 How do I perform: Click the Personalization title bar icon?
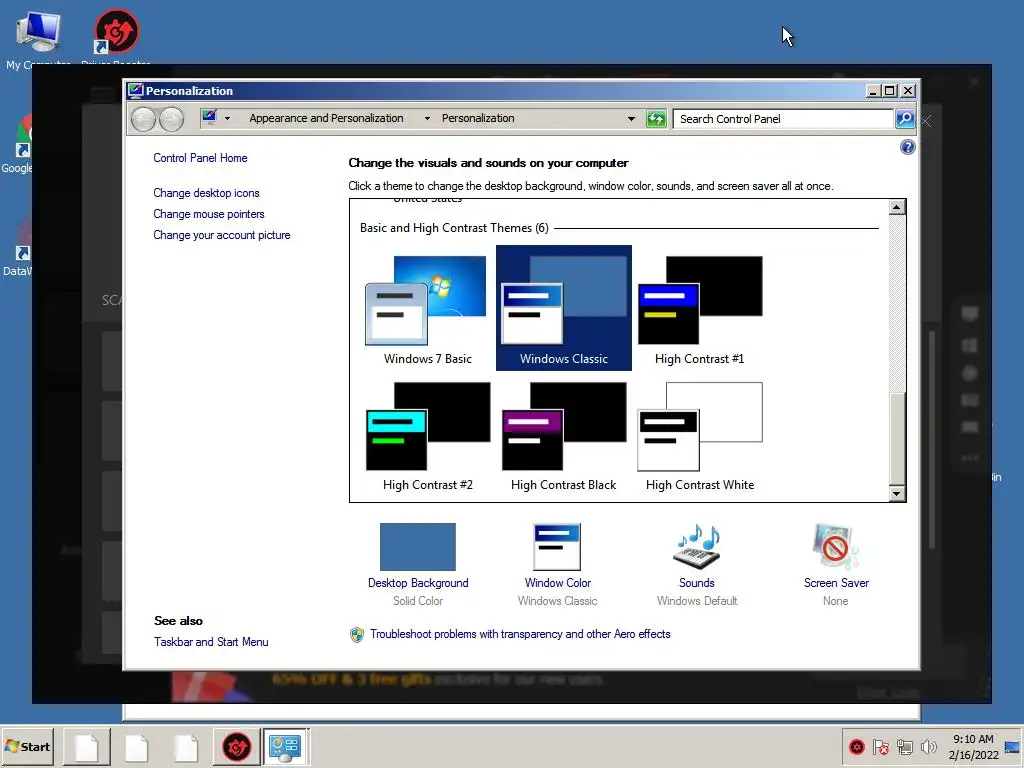point(135,90)
